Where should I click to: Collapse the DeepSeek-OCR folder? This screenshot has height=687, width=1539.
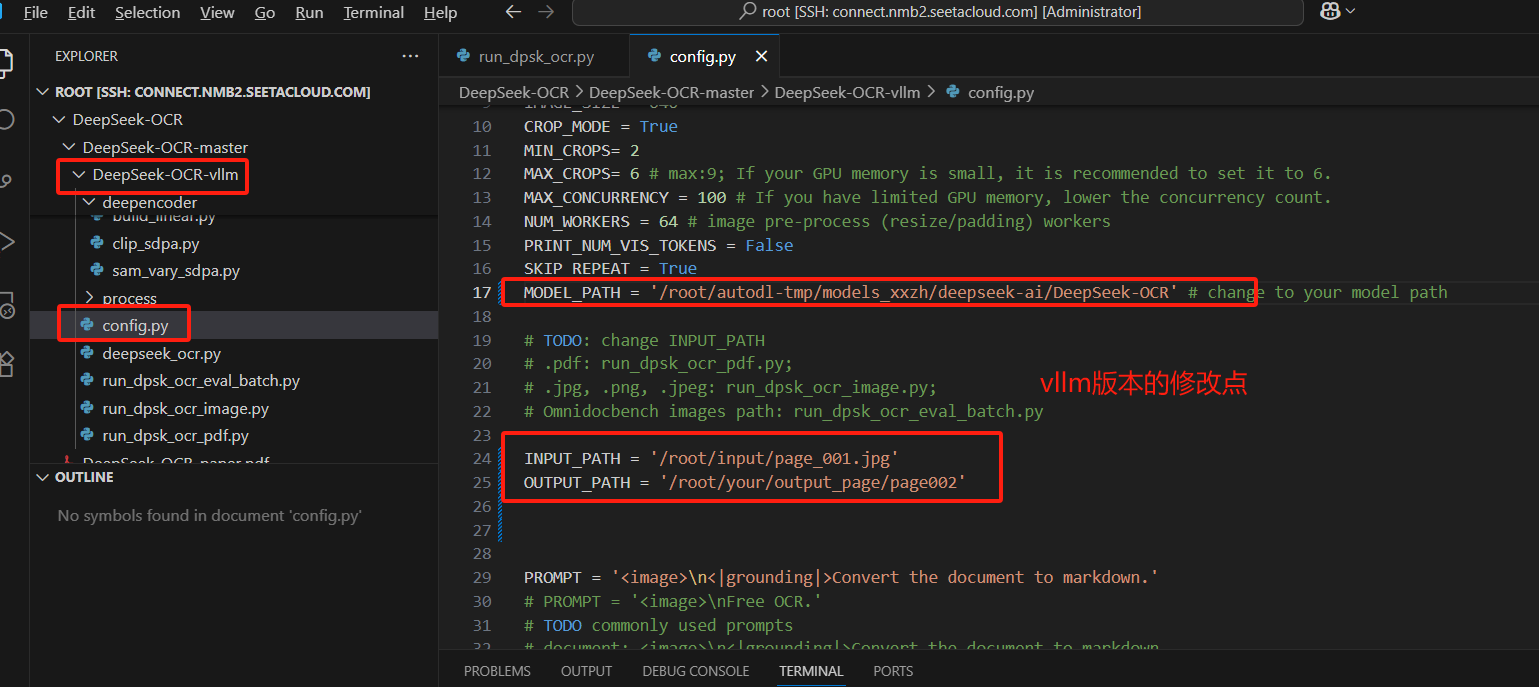coord(58,120)
